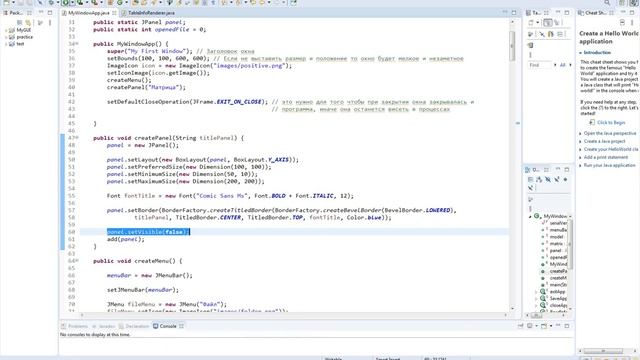640x360 pixels.
Task: Expand the exitApp class in the Outline
Action: tap(536, 292)
